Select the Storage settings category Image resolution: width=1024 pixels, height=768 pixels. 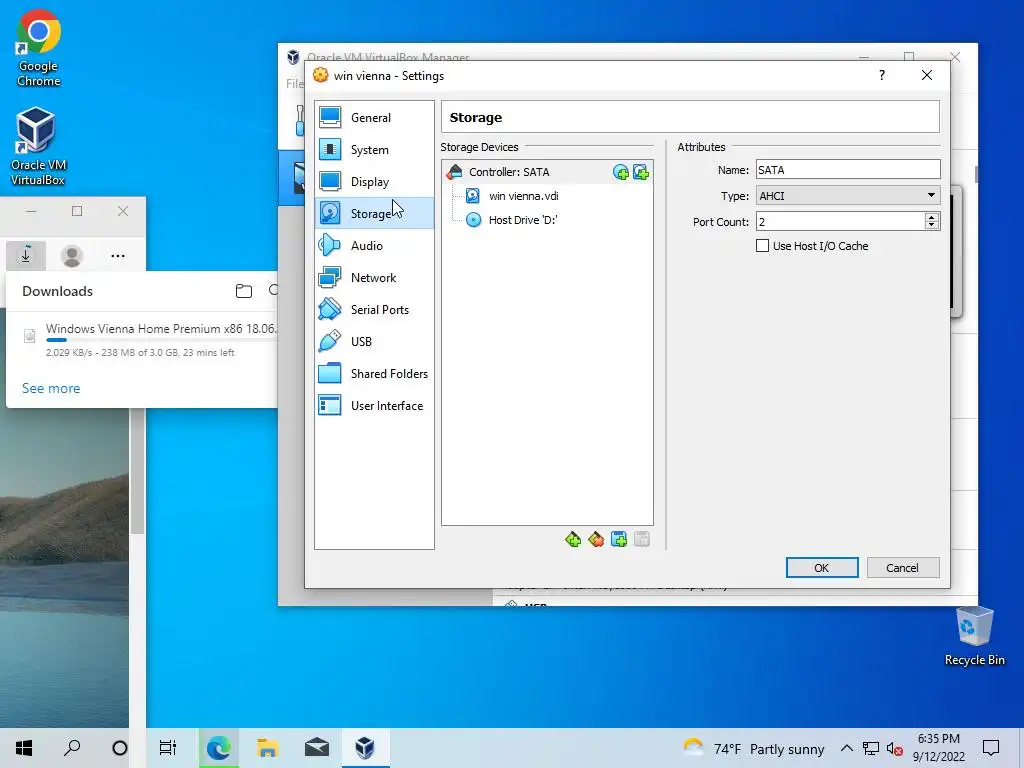[374, 214]
